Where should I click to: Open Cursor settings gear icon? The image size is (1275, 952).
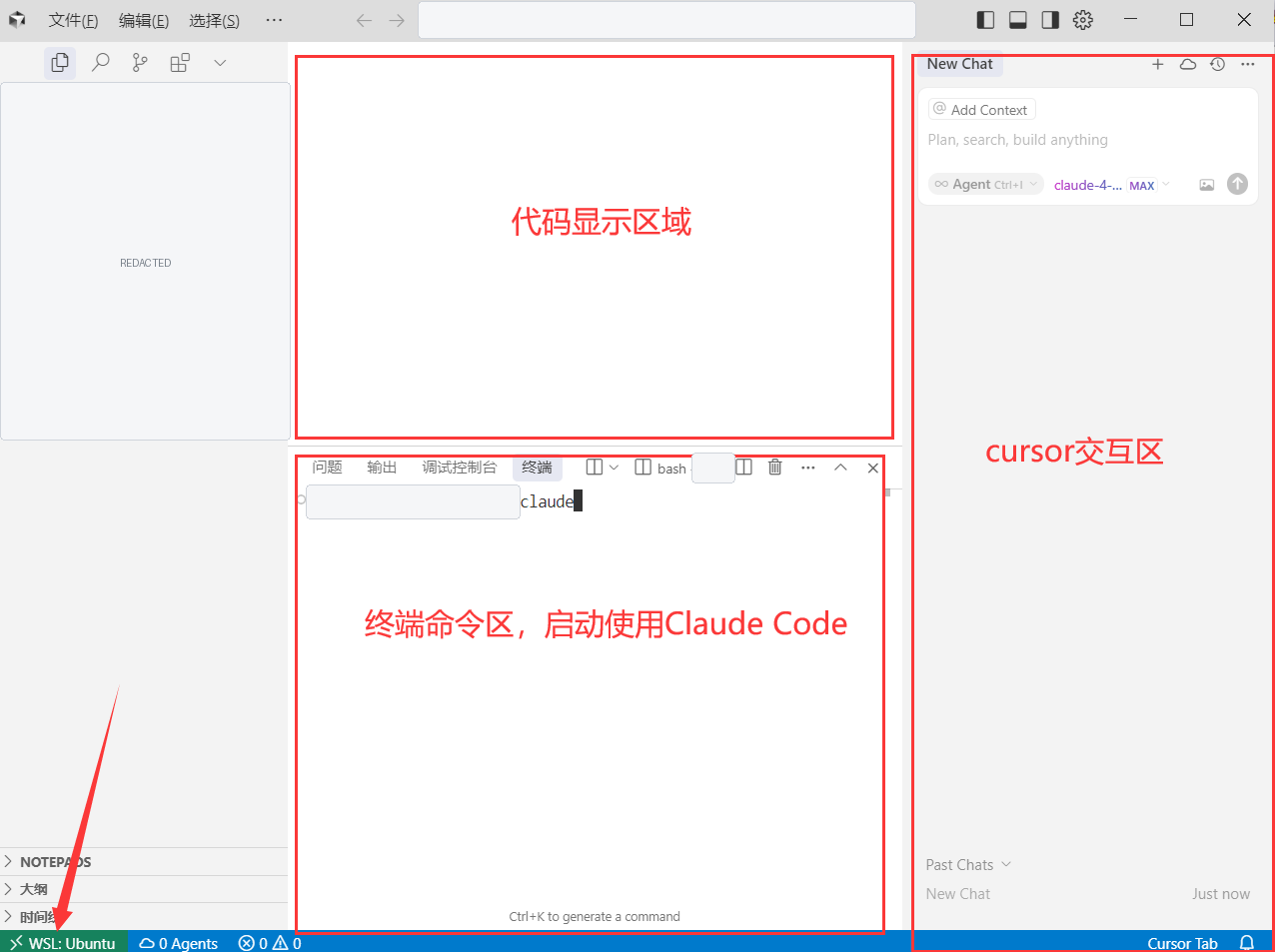[1083, 20]
